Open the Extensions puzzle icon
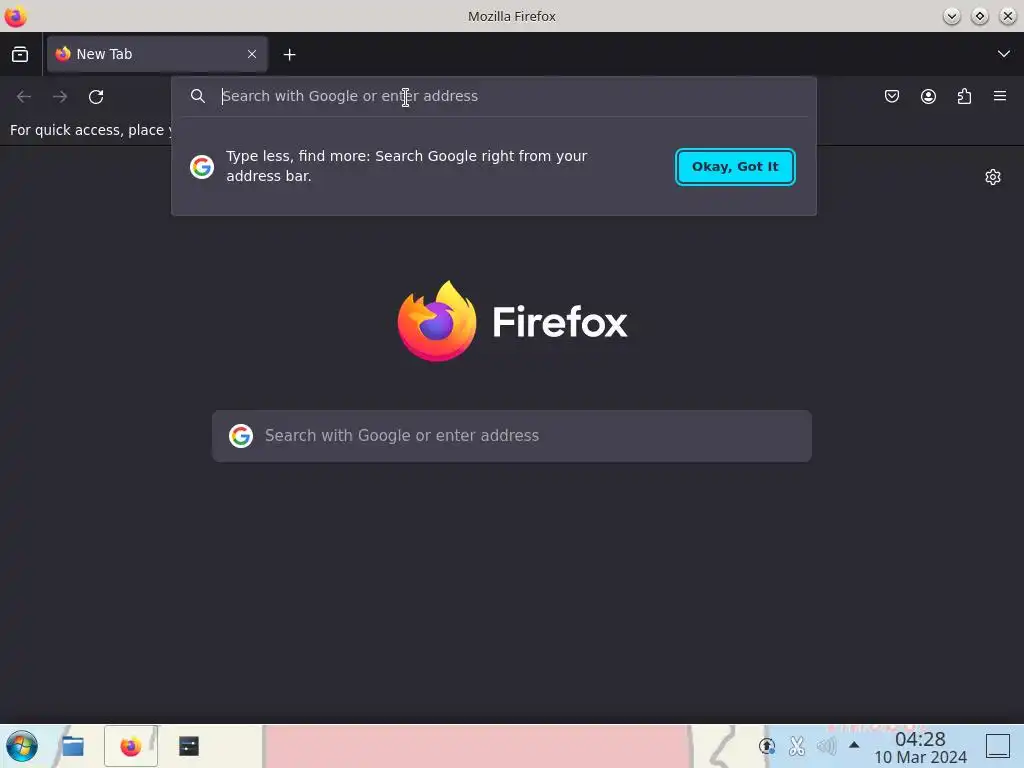Image resolution: width=1024 pixels, height=768 pixels. pyautogui.click(x=964, y=97)
